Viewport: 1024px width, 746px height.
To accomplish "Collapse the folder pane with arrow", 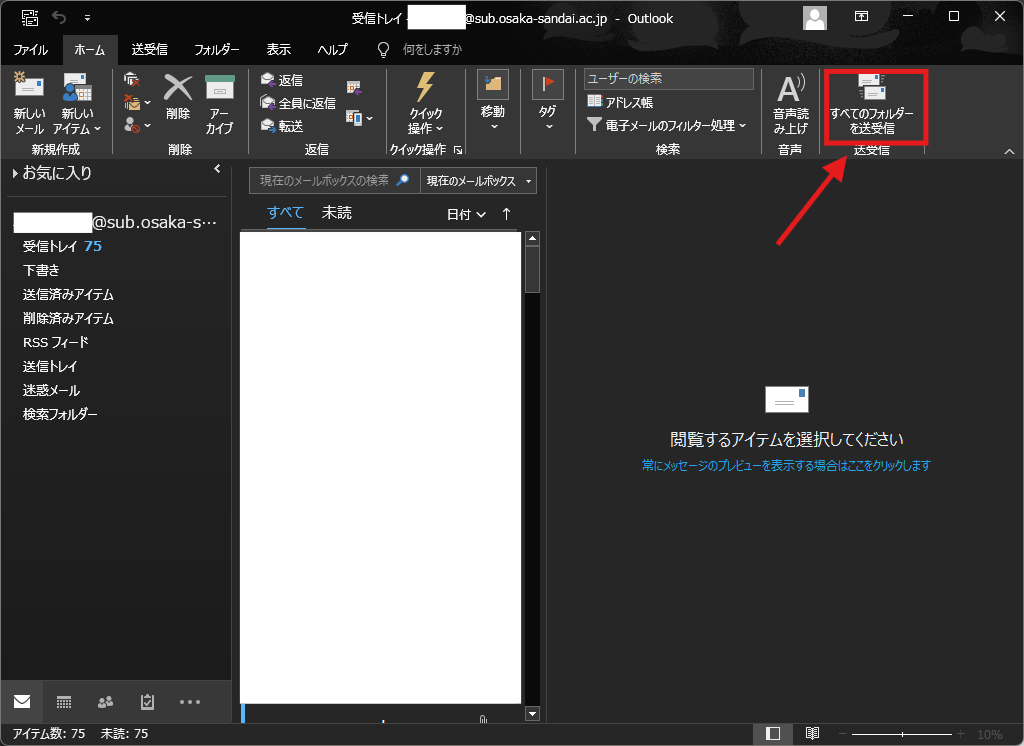I will point(217,169).
